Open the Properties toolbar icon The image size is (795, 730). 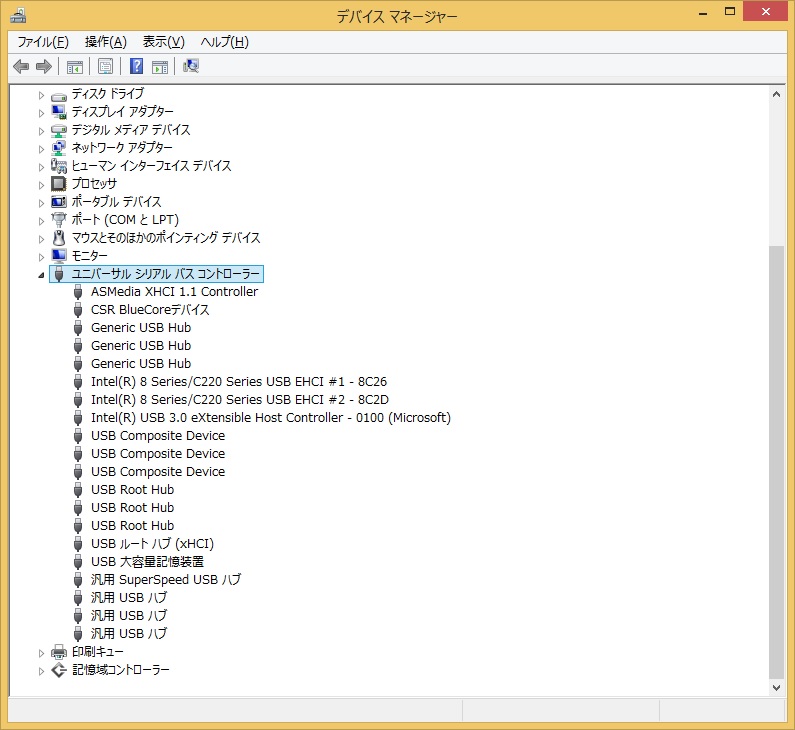point(105,66)
